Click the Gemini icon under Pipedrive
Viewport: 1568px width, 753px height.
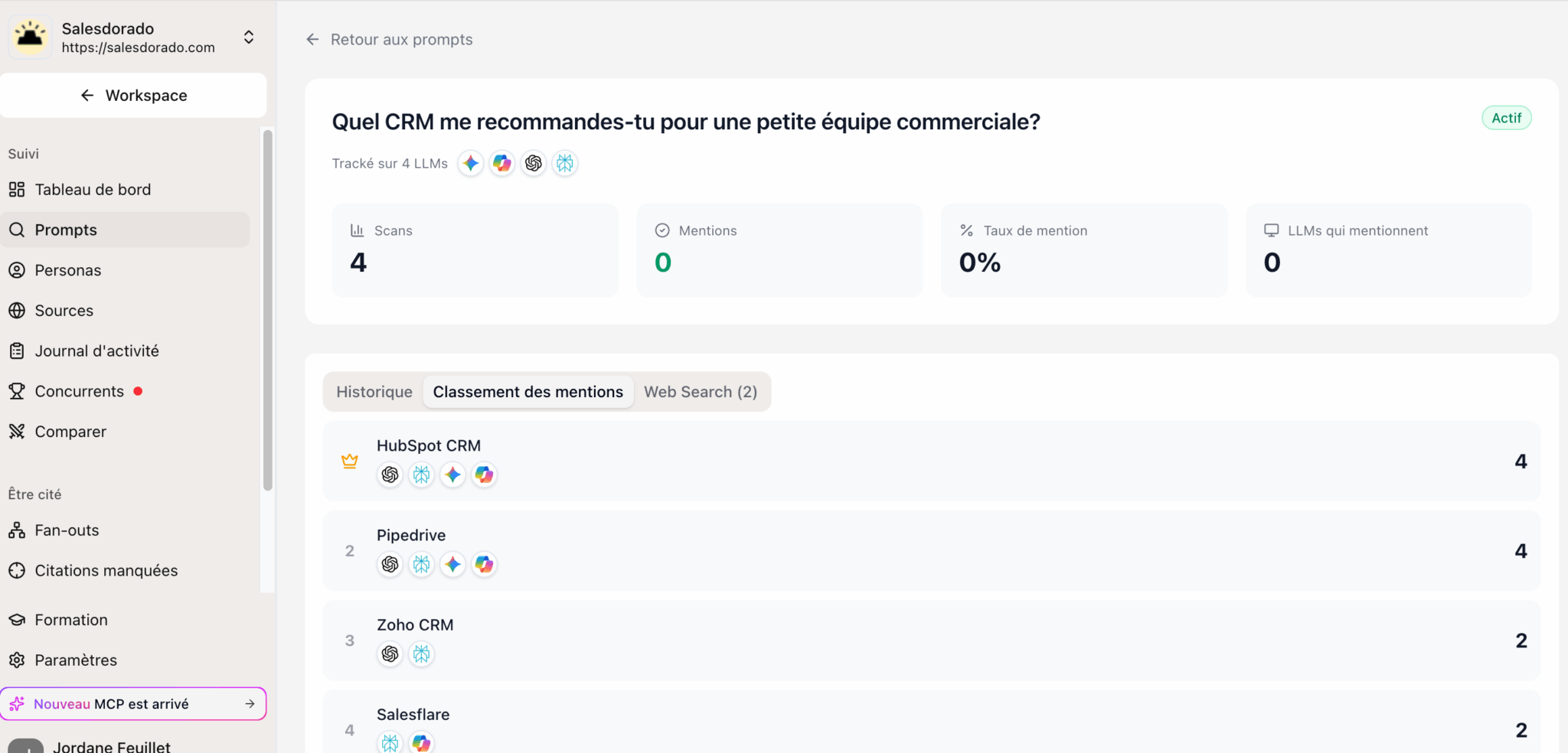(x=453, y=565)
